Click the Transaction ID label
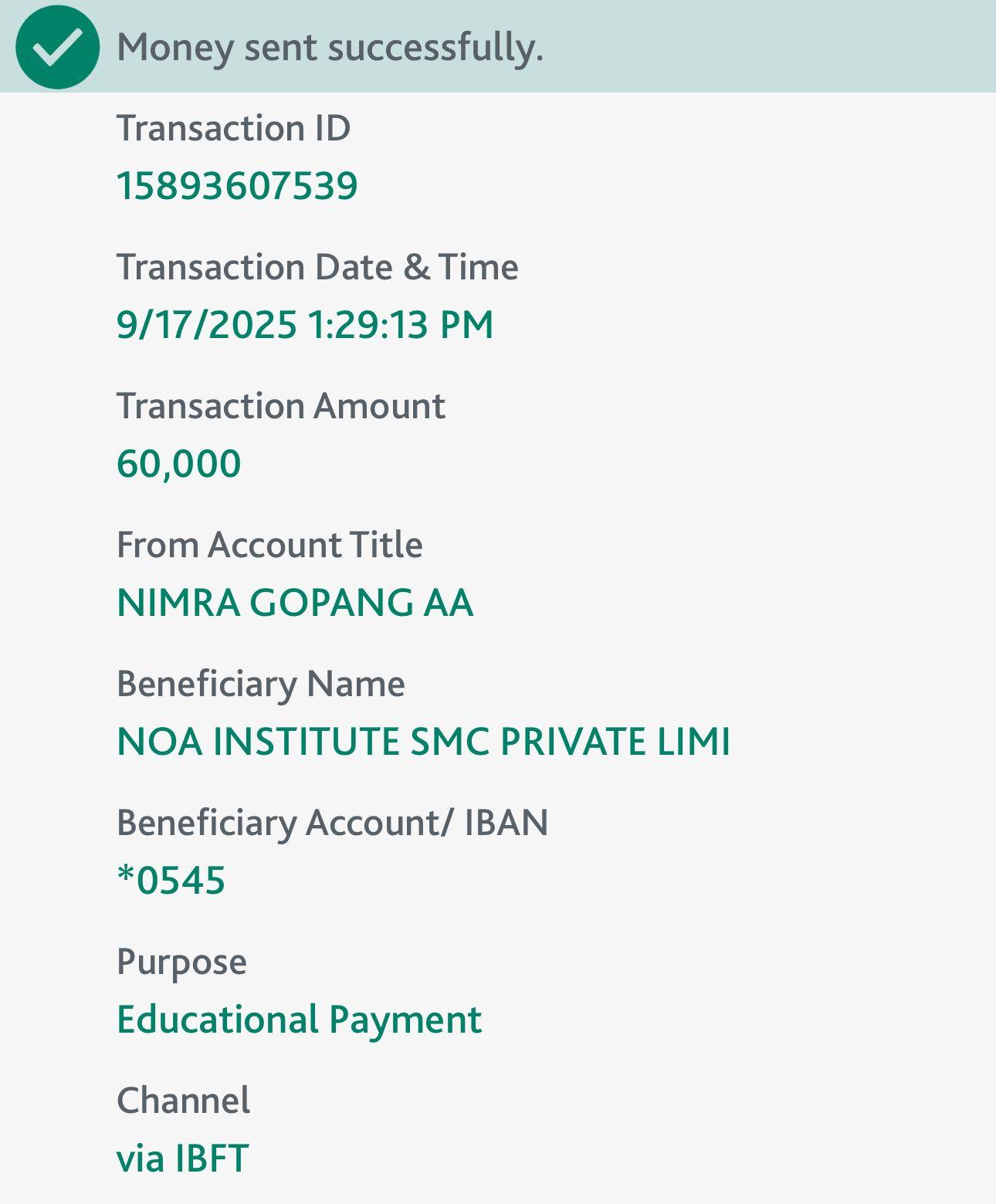This screenshot has height=1204, width=996. 233,128
